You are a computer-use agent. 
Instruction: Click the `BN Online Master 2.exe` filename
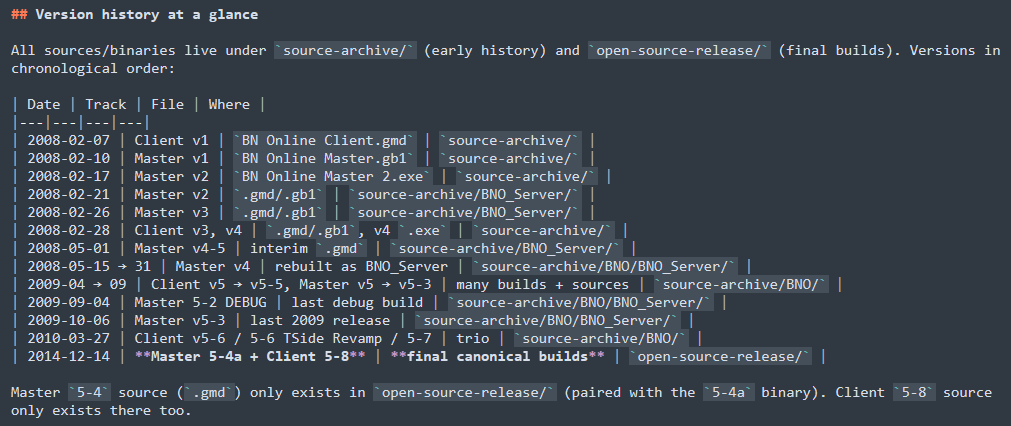[333, 177]
